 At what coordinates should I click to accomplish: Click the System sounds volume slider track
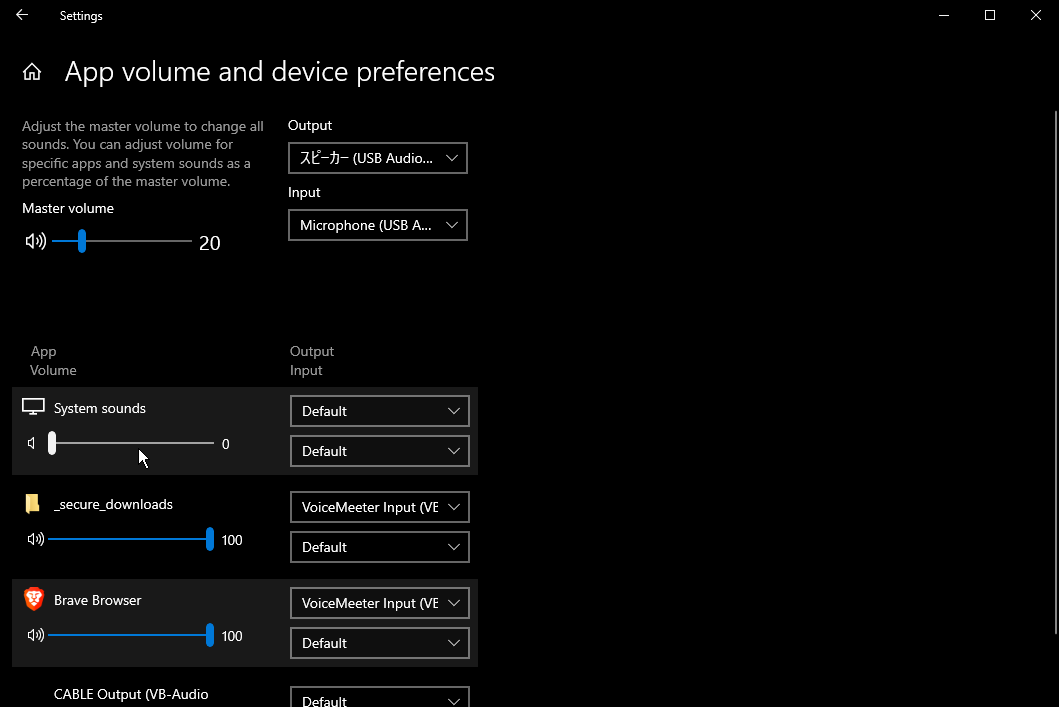tap(140, 443)
